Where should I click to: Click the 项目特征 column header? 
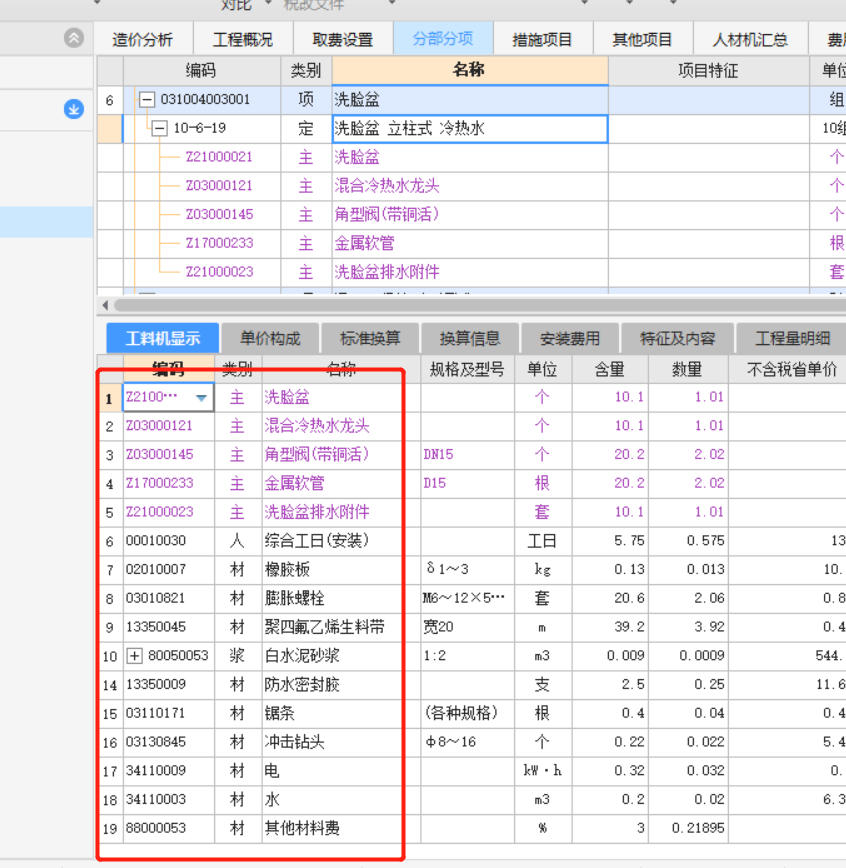[708, 70]
